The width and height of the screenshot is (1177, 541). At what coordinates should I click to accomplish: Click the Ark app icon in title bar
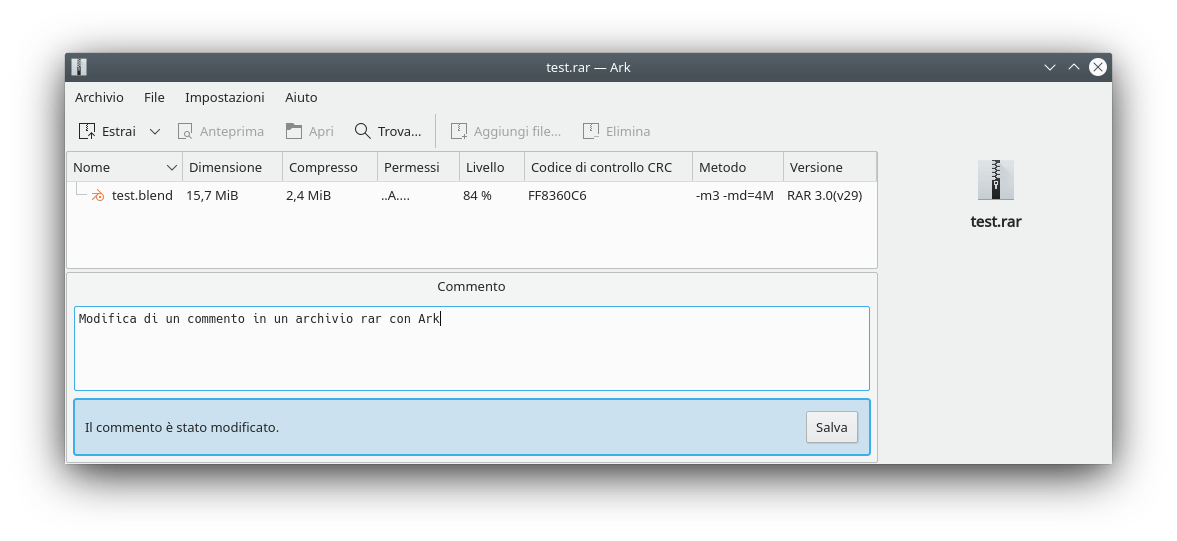click(x=80, y=67)
